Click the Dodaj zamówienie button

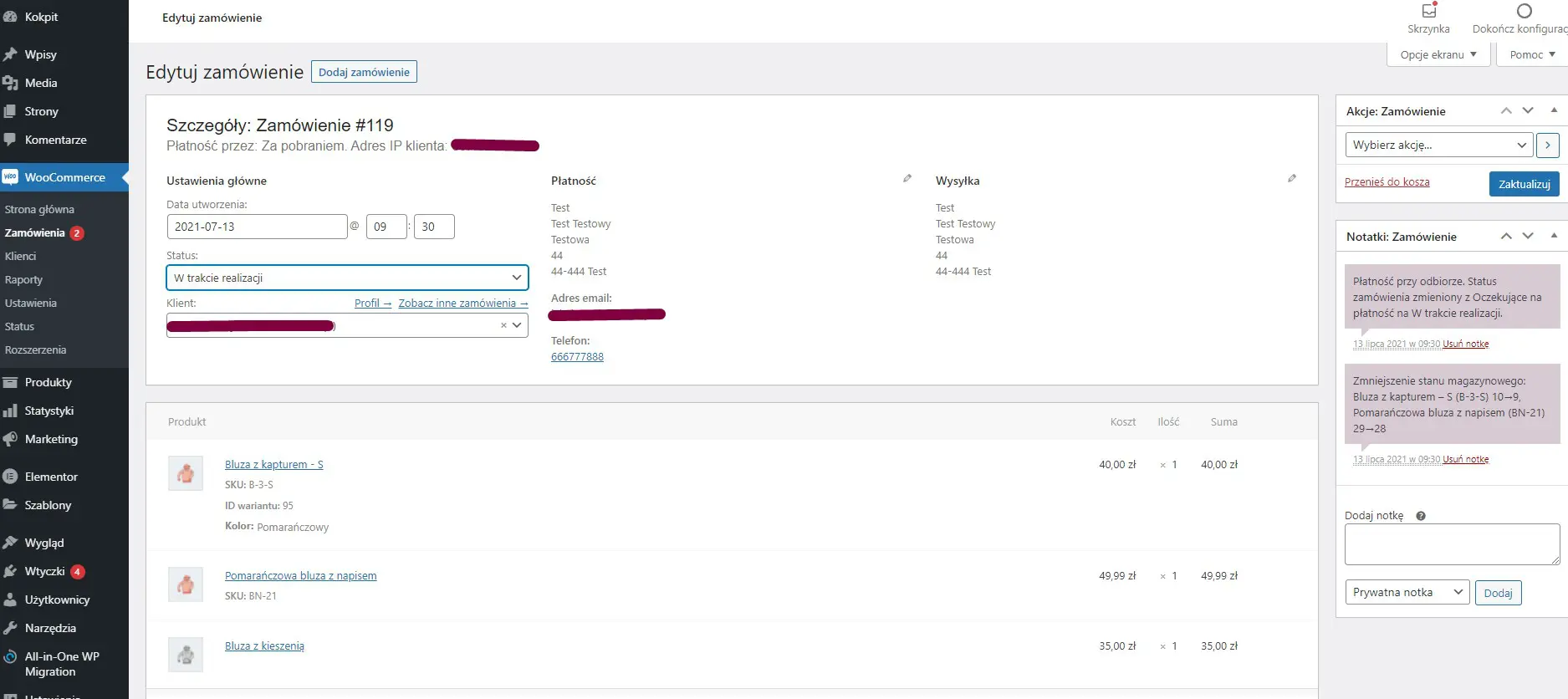364,72
